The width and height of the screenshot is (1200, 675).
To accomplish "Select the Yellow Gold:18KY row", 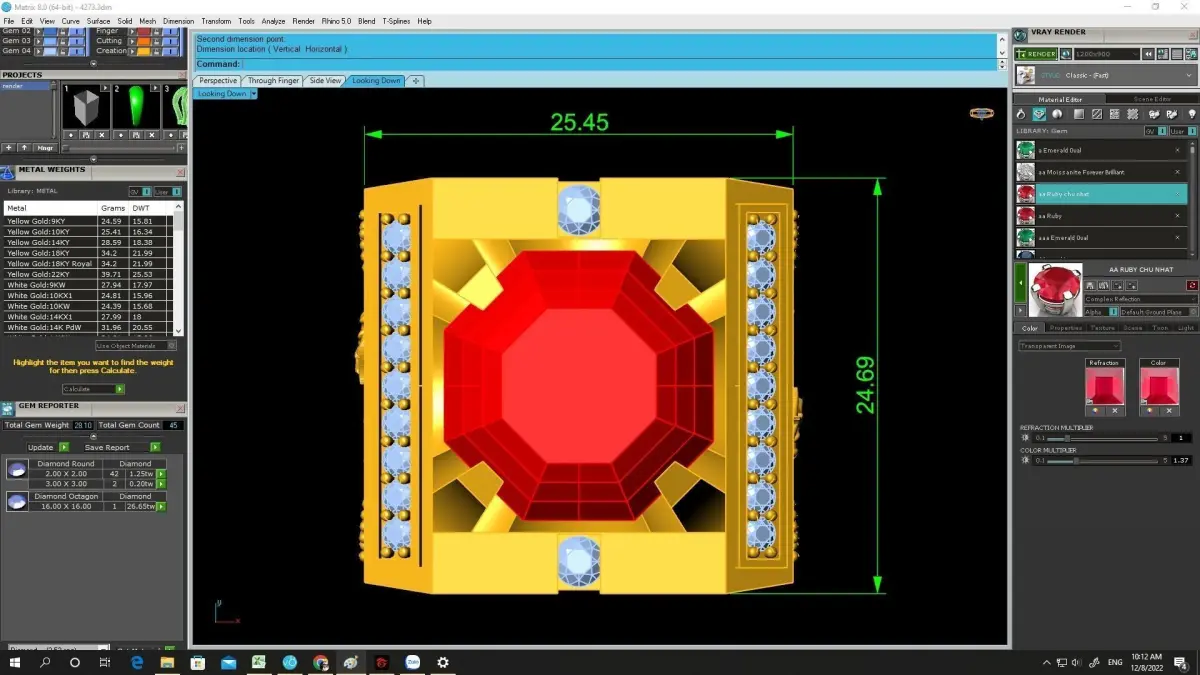I will (87, 253).
